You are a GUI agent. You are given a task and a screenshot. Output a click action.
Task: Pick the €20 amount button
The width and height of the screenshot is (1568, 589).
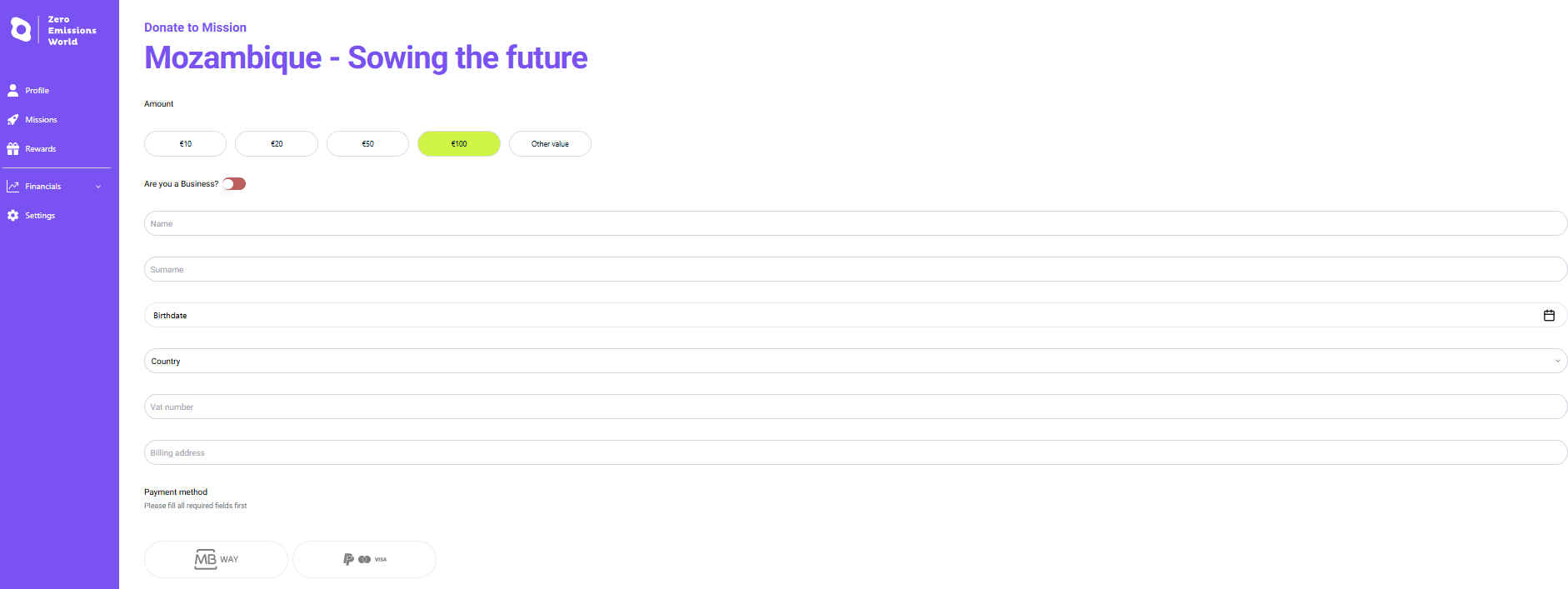click(277, 144)
